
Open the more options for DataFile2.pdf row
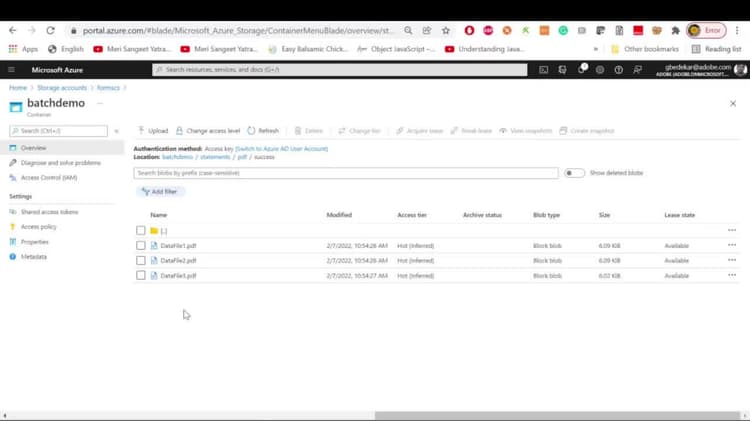coord(732,260)
